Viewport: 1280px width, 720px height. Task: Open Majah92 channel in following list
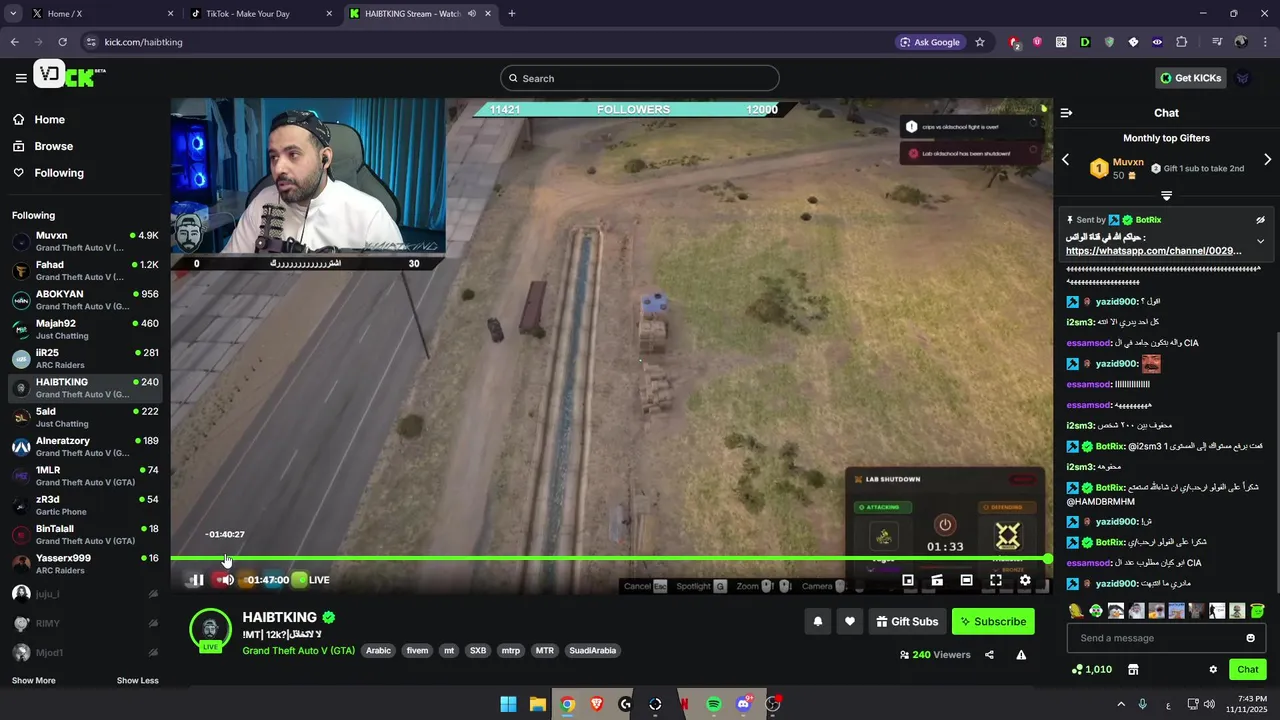click(x=85, y=329)
